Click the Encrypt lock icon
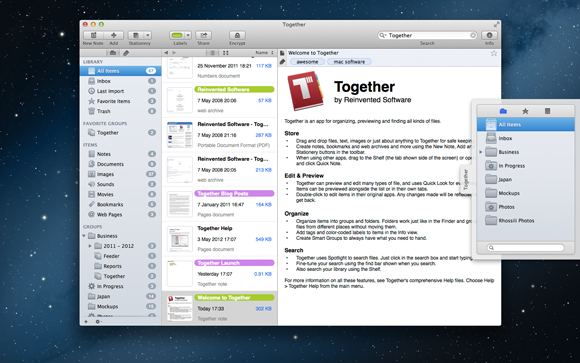Viewport: 580px width, 363px height. coord(237,35)
